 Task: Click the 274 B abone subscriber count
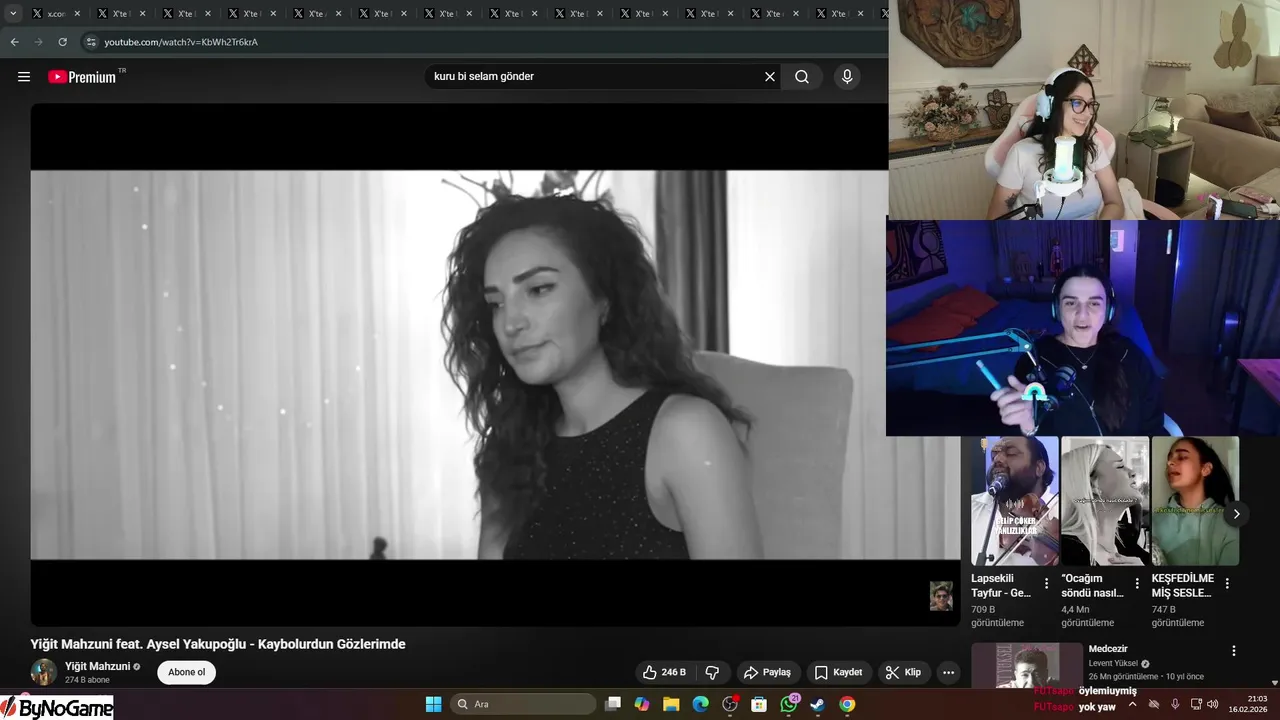click(x=87, y=680)
